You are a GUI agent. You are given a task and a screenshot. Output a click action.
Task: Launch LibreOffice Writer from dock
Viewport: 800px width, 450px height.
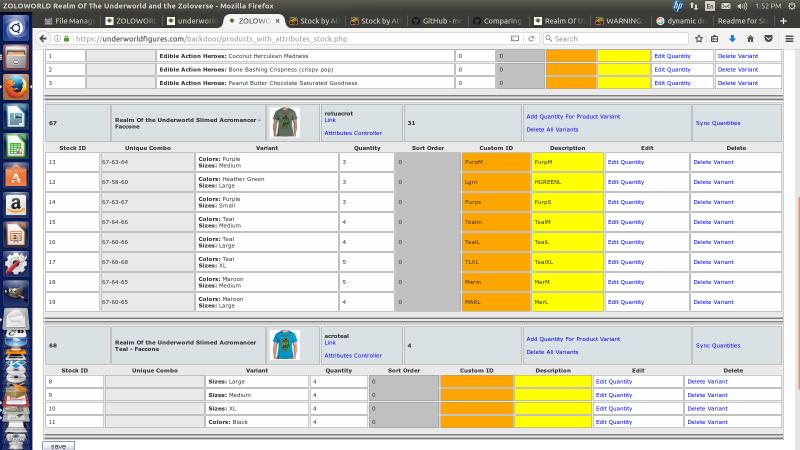[x=16, y=117]
